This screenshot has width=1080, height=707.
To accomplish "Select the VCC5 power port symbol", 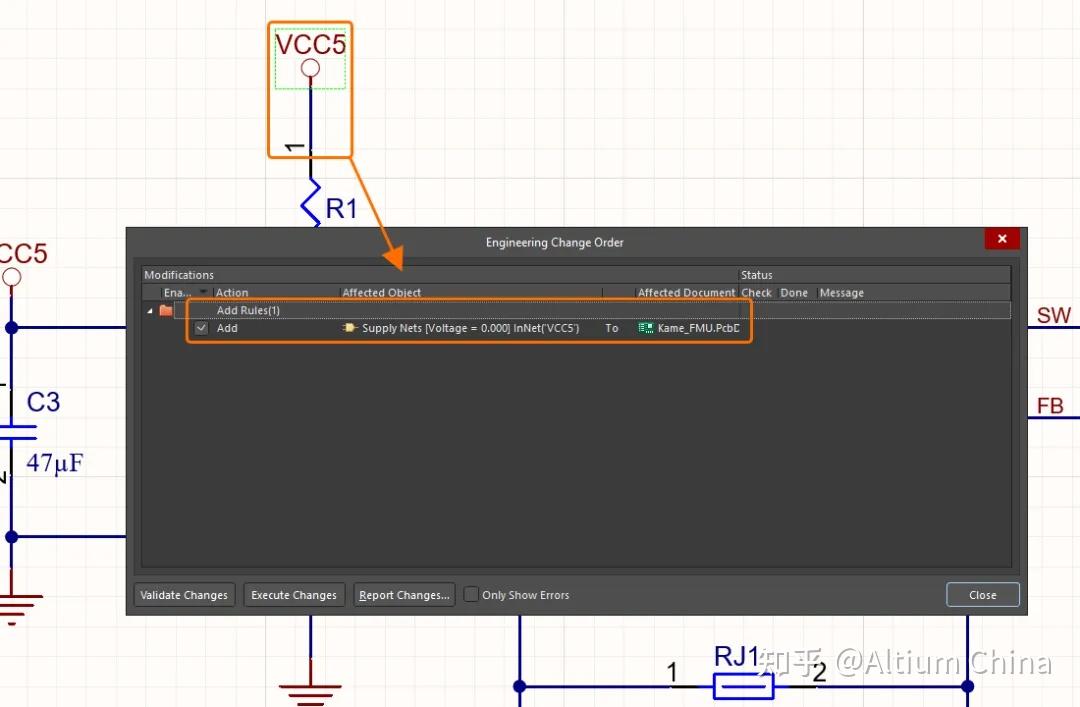I will pos(310,68).
